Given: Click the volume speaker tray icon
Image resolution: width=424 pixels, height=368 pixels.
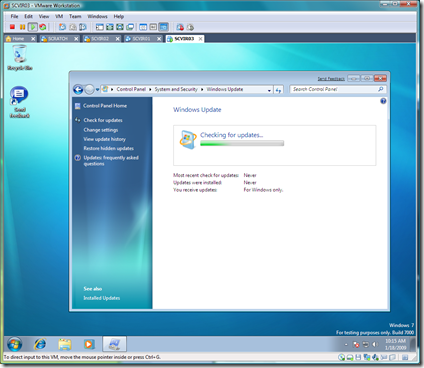Looking at the screenshot, I should pyautogui.click(x=375, y=344).
